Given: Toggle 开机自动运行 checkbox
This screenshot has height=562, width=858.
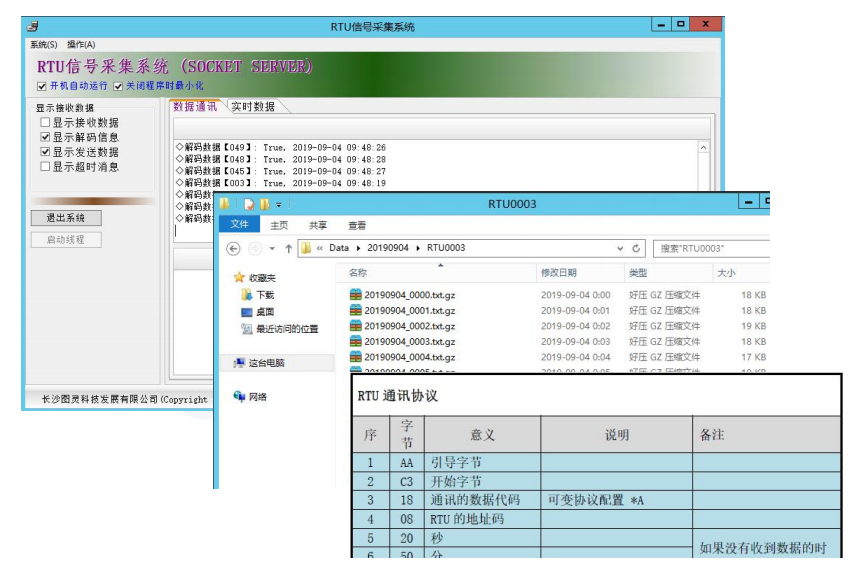Looking at the screenshot, I should [x=42, y=86].
